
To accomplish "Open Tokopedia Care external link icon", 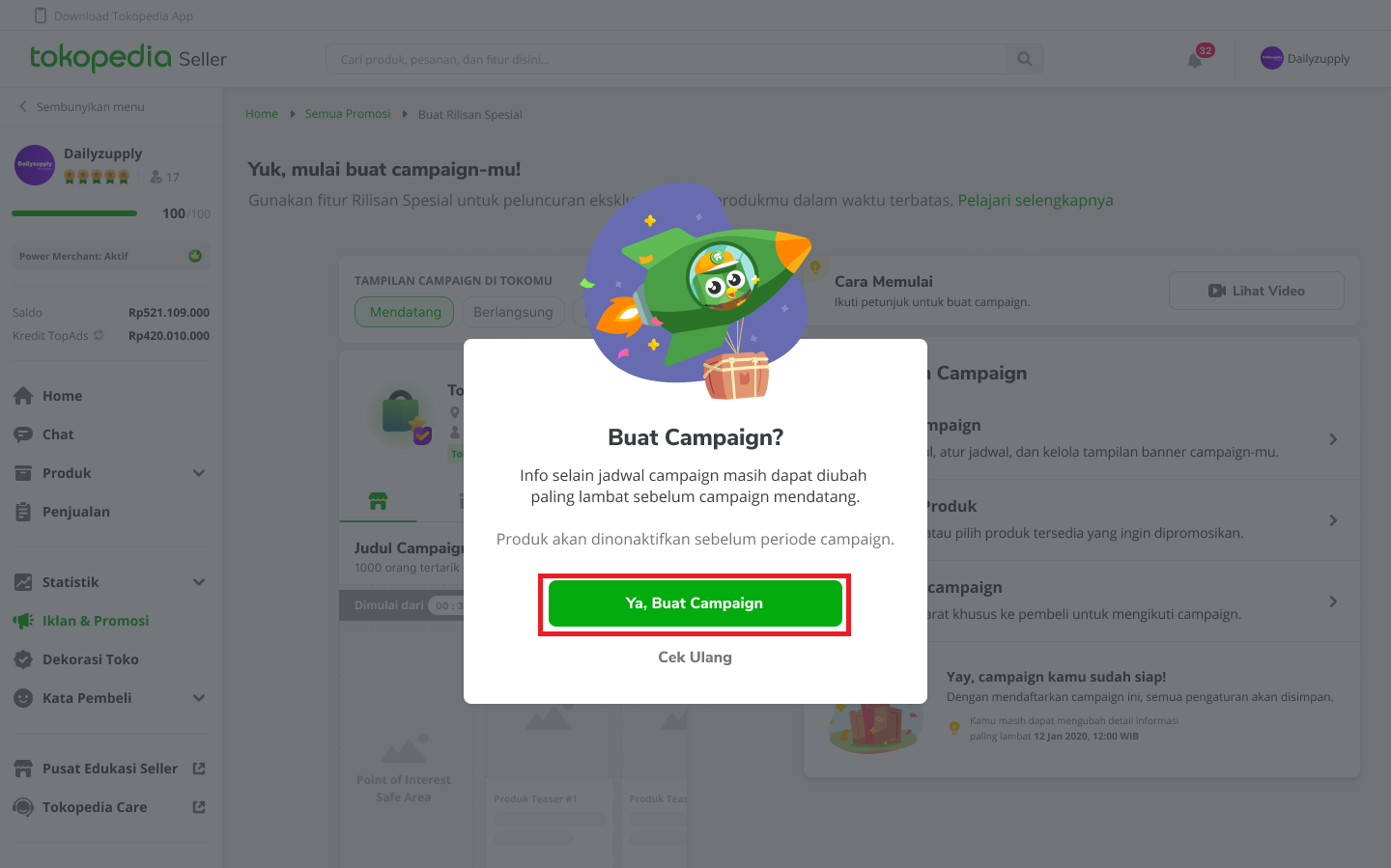I will point(199,807).
